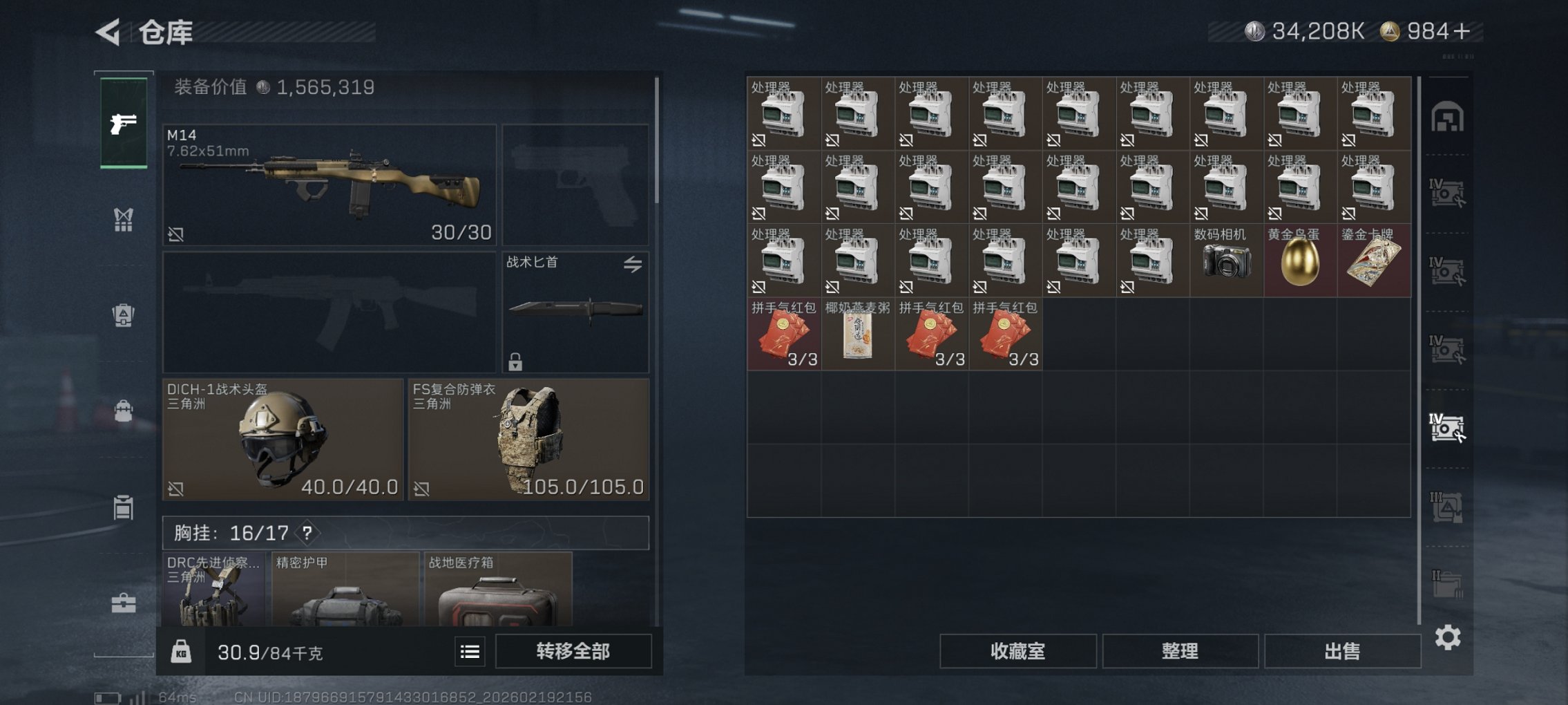1568x705 pixels.
Task: Open the level III storage box tab
Action: [1446, 507]
